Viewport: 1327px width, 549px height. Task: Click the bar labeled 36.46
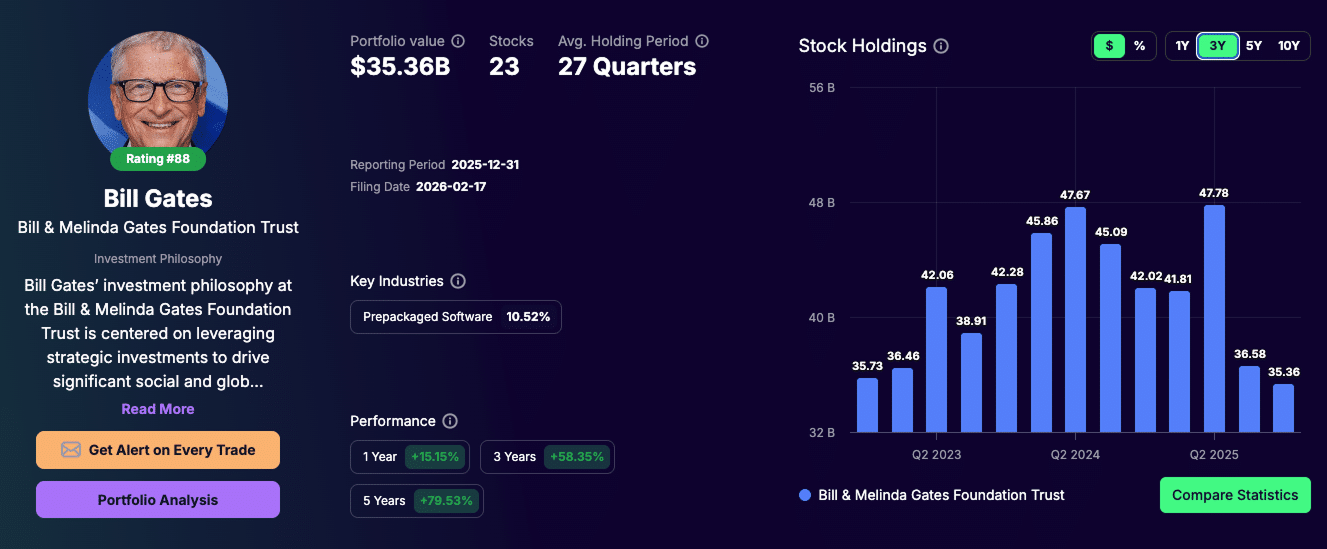coord(902,401)
